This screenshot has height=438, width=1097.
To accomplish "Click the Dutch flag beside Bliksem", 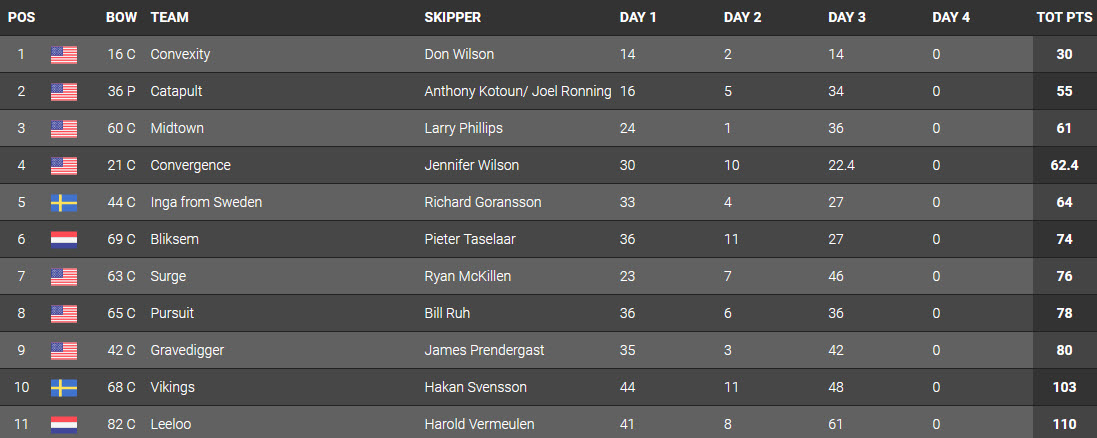I will coord(64,239).
